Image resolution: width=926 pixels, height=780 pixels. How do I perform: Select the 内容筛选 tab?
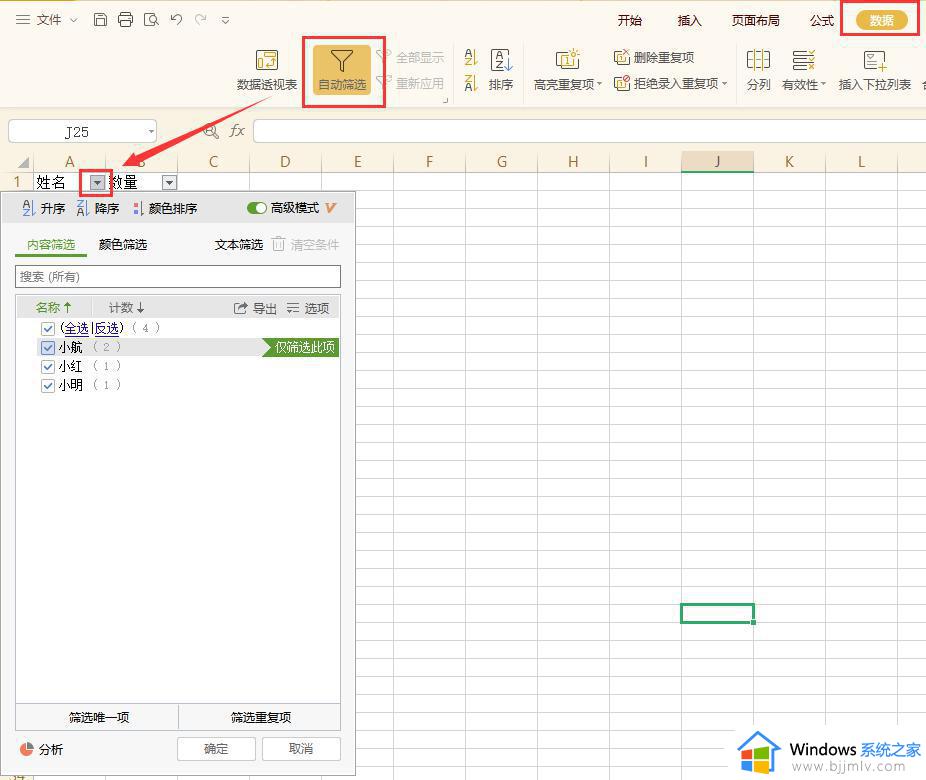tap(51, 244)
